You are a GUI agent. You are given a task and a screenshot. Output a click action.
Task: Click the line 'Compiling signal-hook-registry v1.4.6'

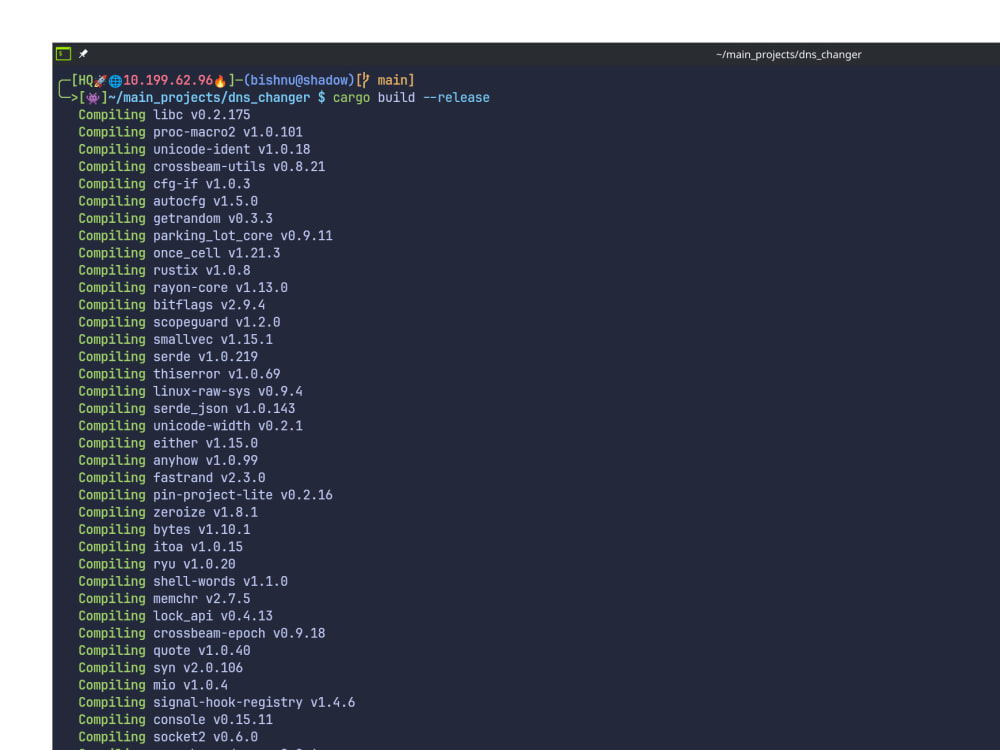(x=216, y=702)
